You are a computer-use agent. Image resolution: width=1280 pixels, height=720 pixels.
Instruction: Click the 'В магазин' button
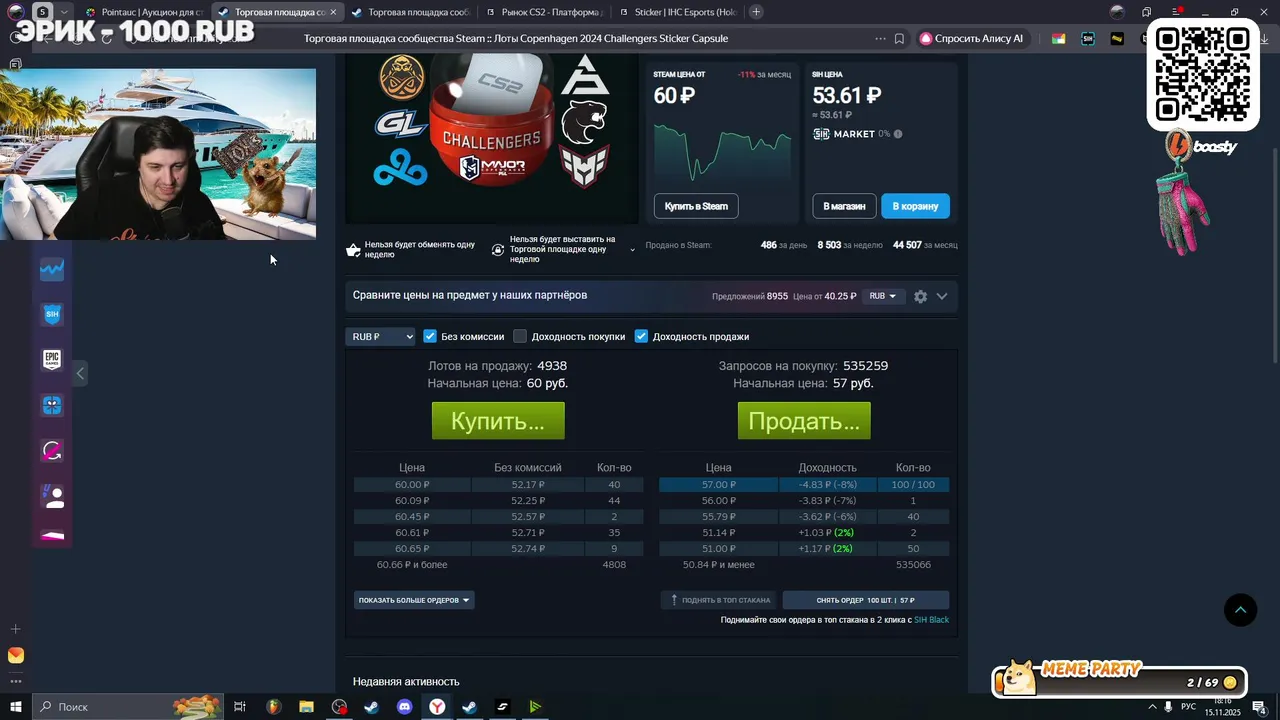[x=844, y=206]
